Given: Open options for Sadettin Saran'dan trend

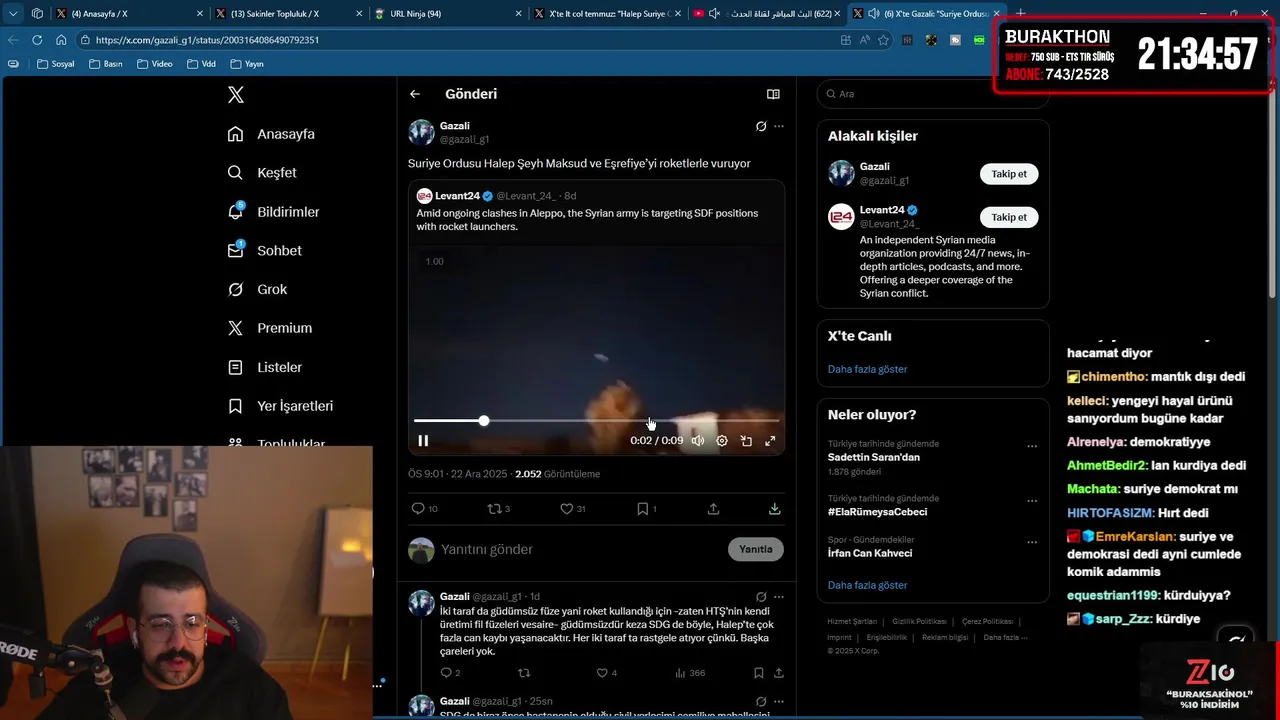Looking at the screenshot, I should [1032, 447].
